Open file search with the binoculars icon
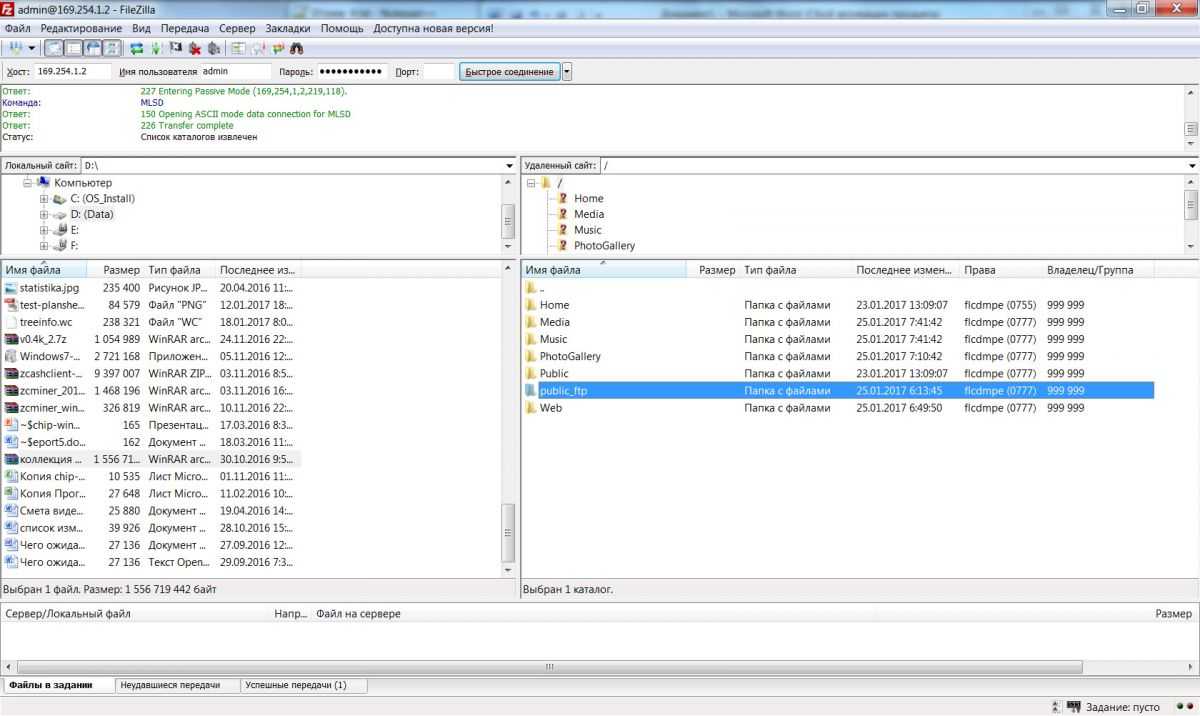 (296, 48)
